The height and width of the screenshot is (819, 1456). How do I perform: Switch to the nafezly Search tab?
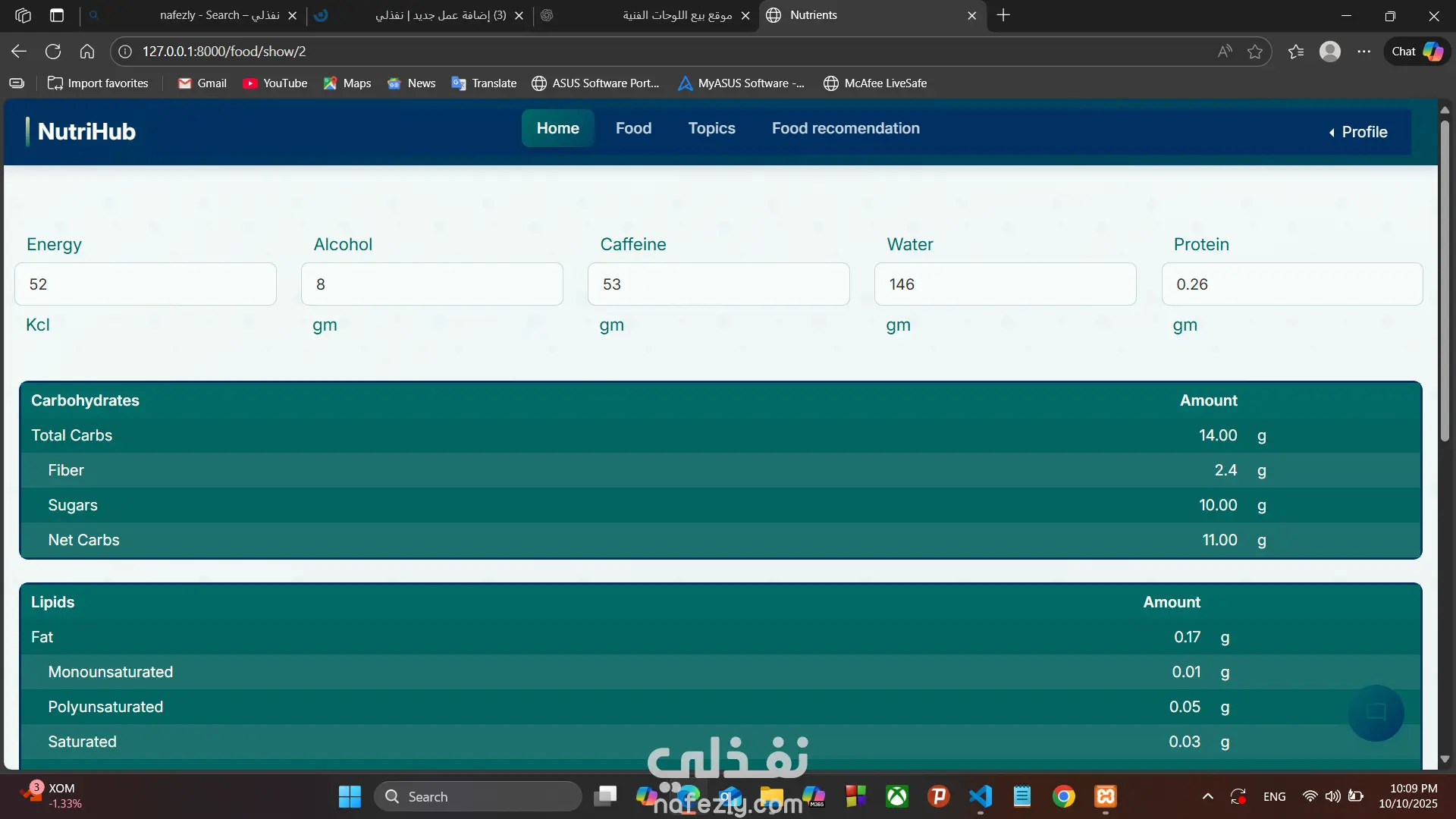[x=220, y=15]
